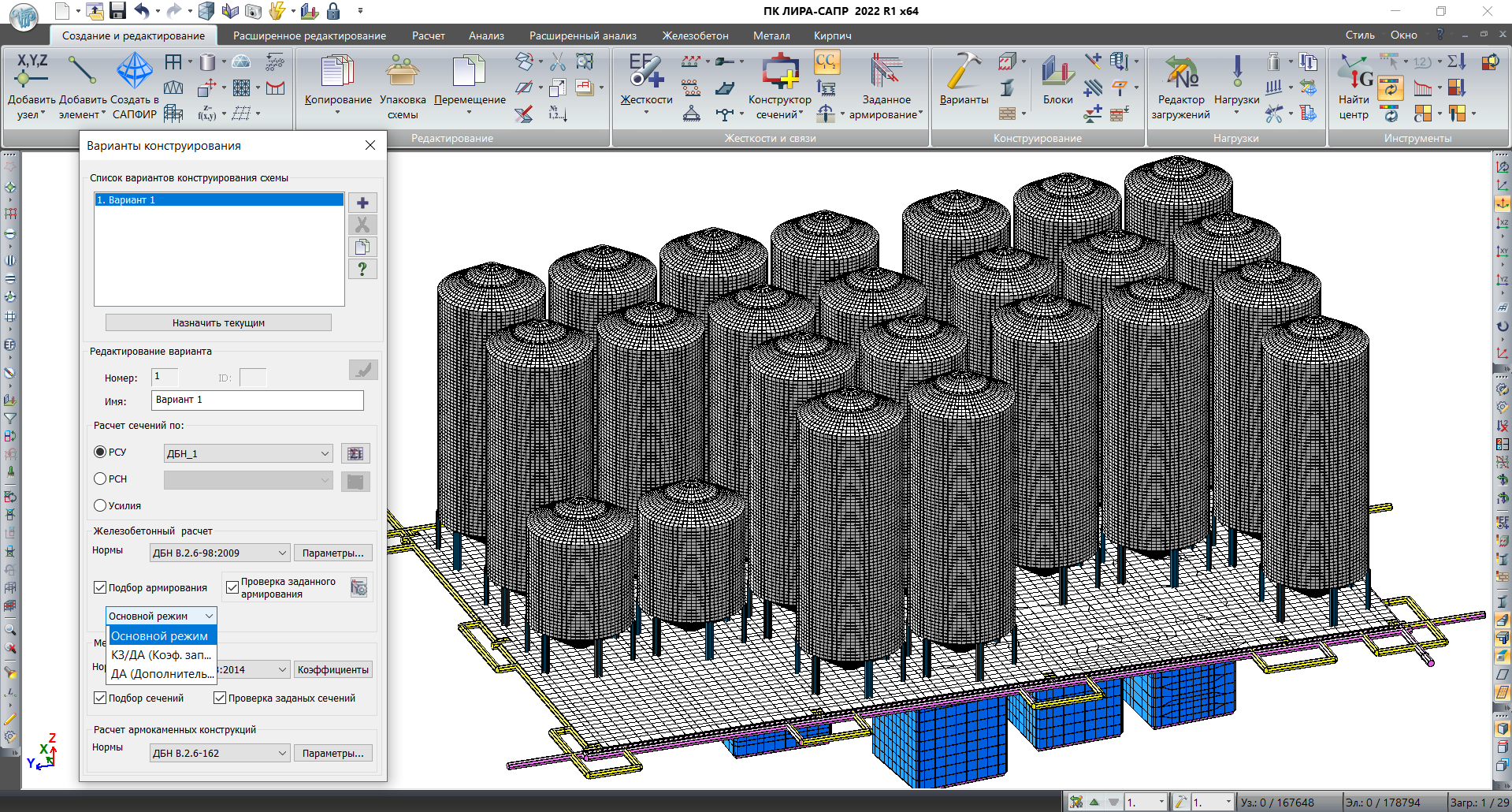Click the help question mark icon in dialog
Image resolution: width=1512 pixels, height=812 pixels.
click(362, 270)
